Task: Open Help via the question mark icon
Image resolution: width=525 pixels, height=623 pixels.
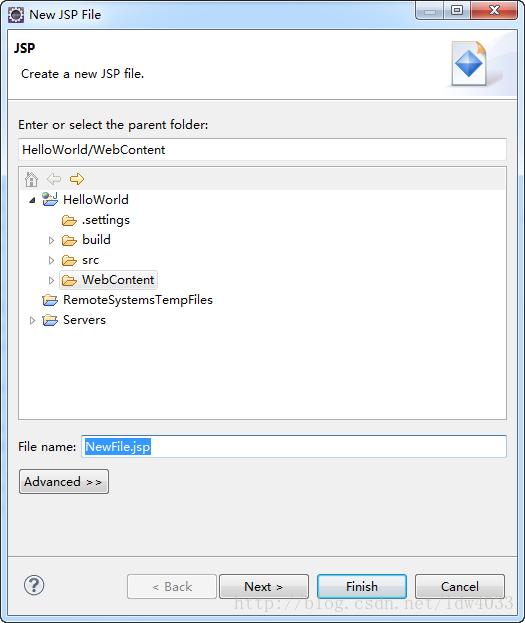Action: click(34, 585)
